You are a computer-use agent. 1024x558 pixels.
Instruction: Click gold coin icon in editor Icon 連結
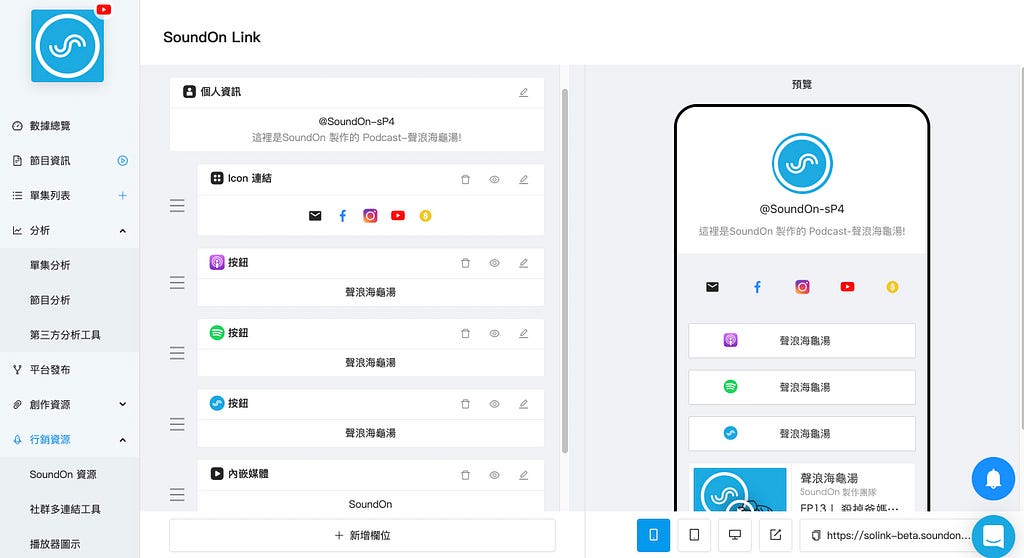425,216
